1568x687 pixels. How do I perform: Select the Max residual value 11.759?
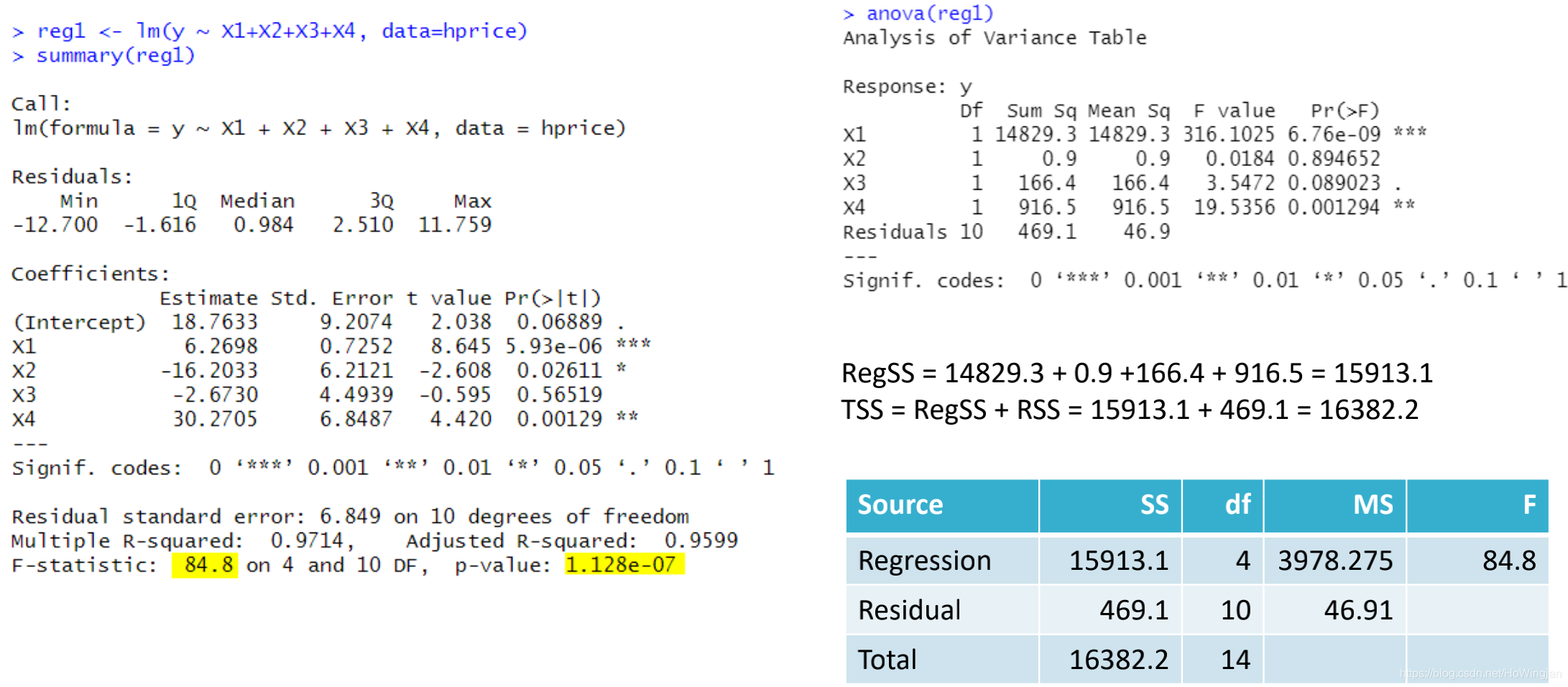pyautogui.click(x=455, y=224)
